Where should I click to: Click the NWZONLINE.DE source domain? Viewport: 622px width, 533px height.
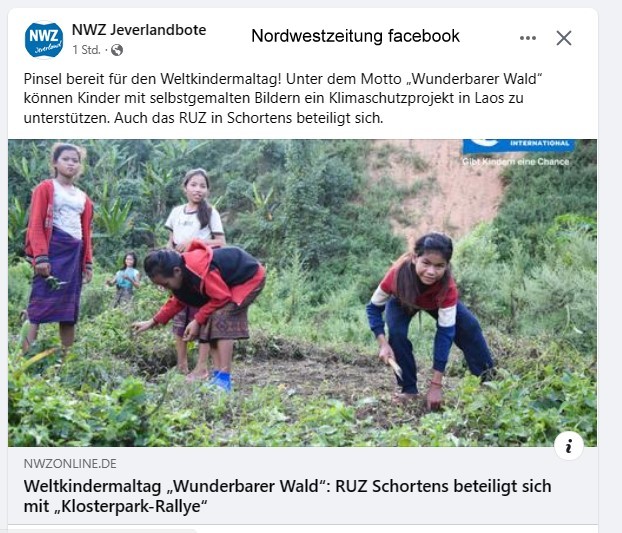tap(70, 464)
